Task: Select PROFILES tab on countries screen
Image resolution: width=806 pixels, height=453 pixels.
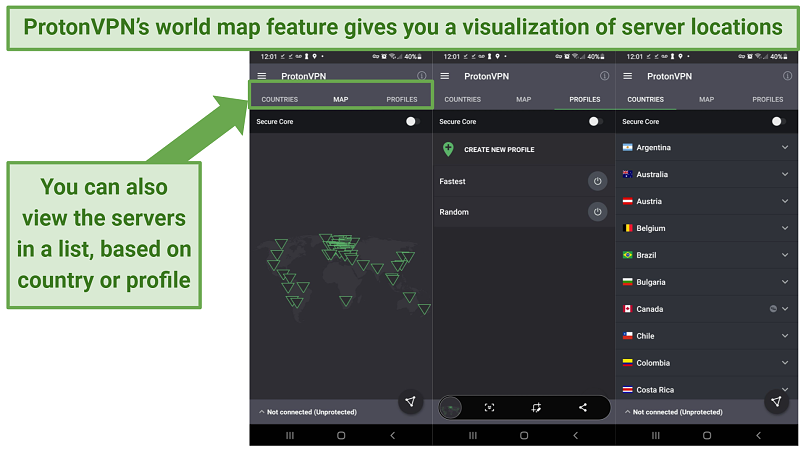Action: click(768, 99)
